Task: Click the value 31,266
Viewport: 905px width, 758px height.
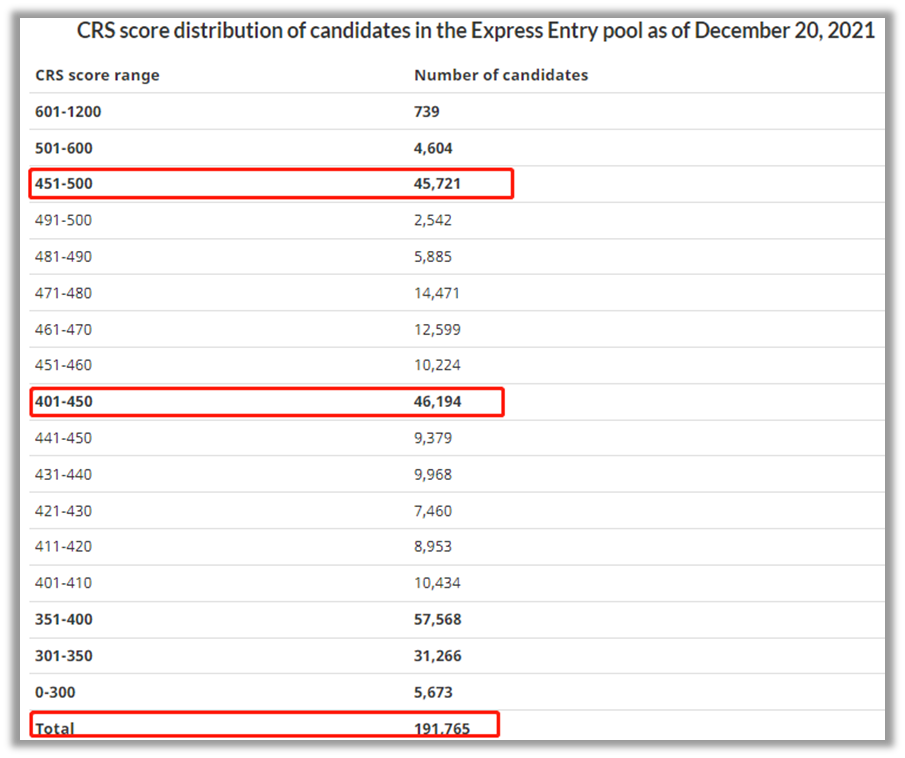Action: coord(437,656)
